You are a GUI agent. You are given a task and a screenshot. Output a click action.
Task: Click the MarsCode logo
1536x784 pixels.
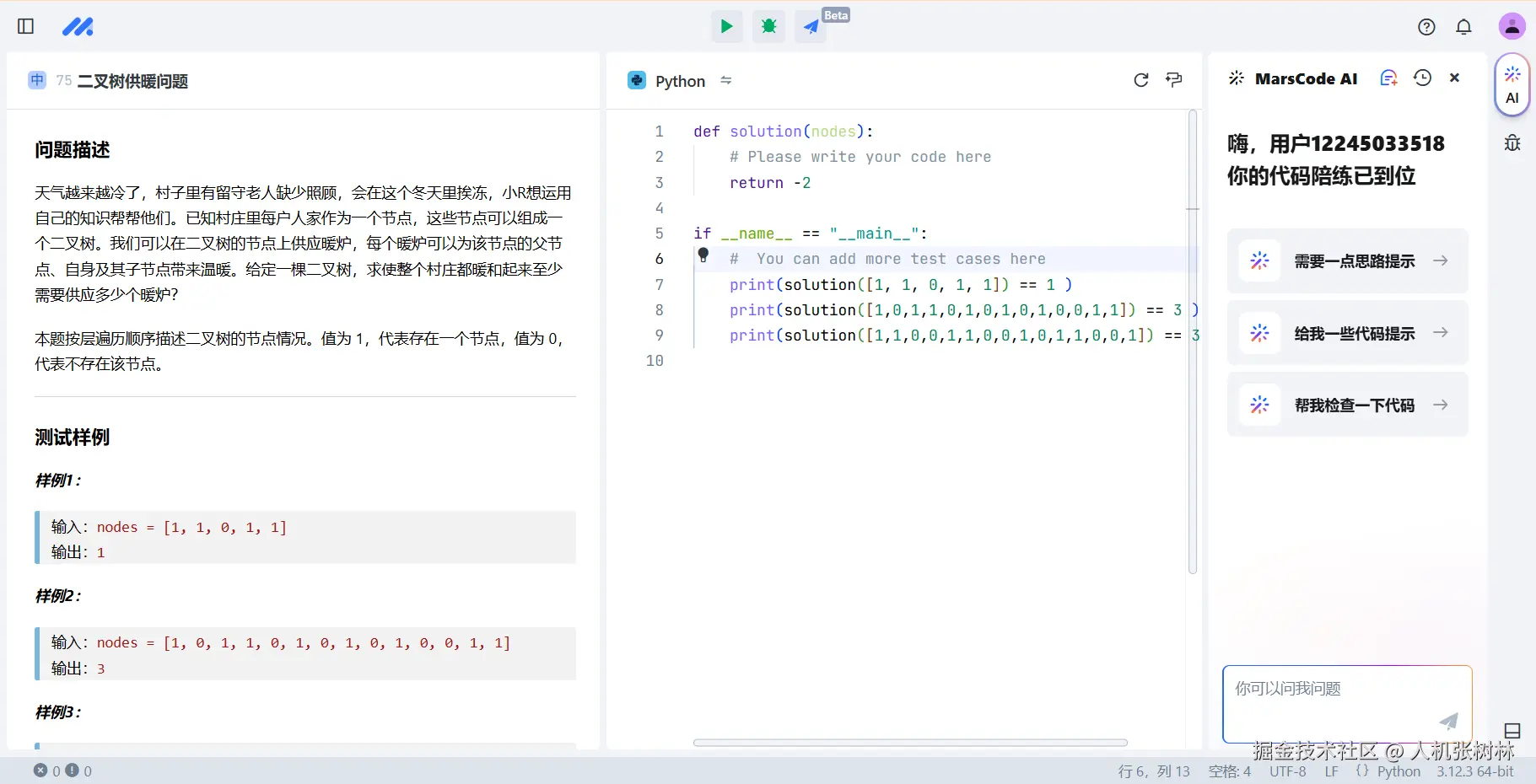coord(78,27)
